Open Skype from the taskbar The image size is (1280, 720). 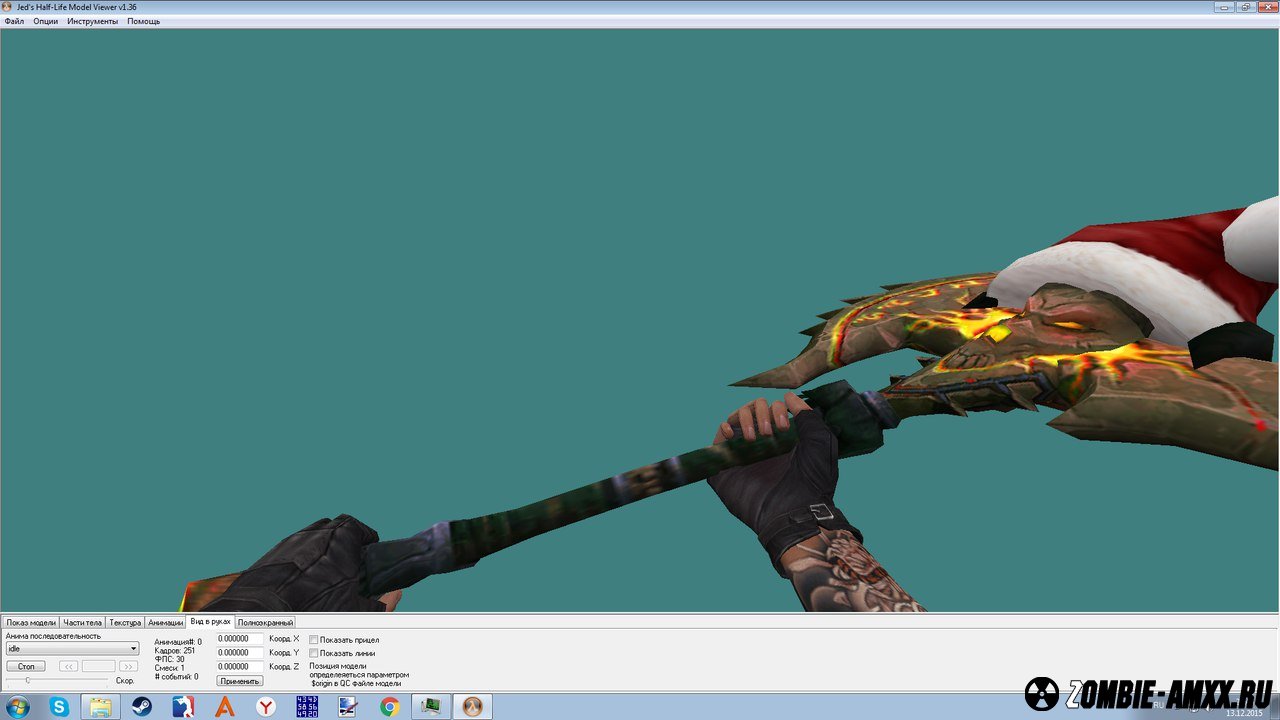pyautogui.click(x=60, y=707)
